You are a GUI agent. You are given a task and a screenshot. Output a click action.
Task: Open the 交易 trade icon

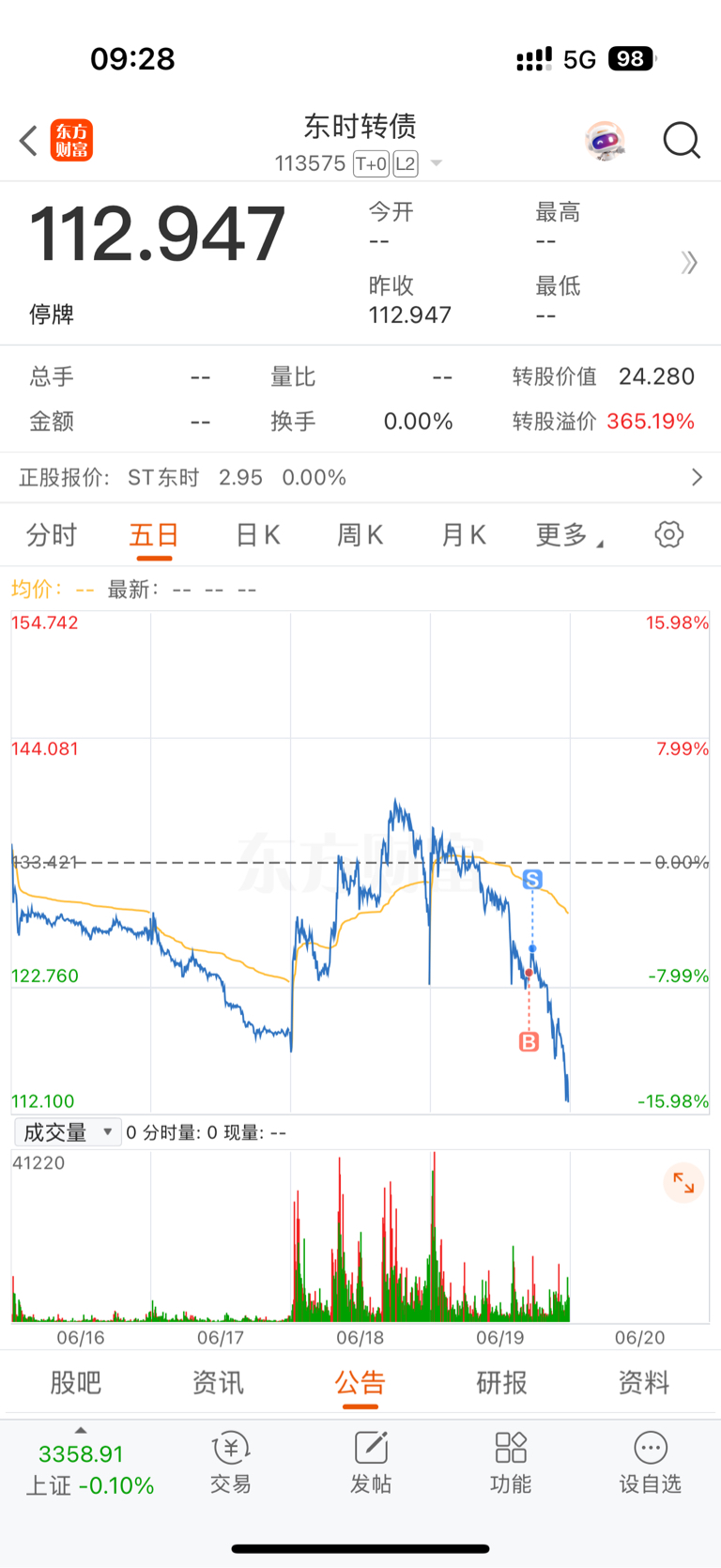tap(230, 1463)
